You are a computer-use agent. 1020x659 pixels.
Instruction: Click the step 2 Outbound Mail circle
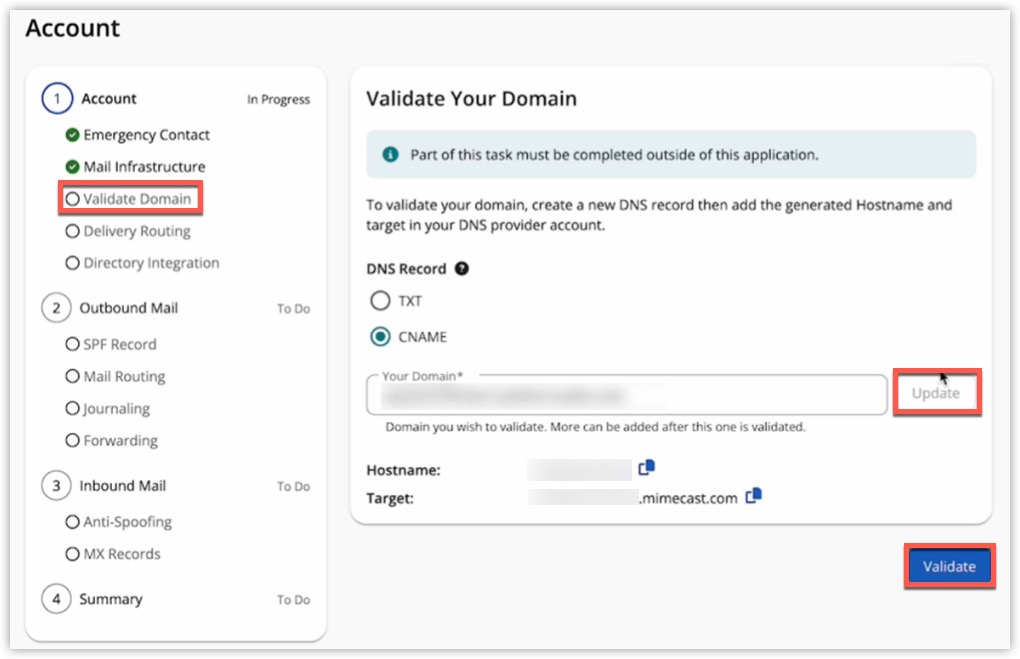tap(57, 308)
